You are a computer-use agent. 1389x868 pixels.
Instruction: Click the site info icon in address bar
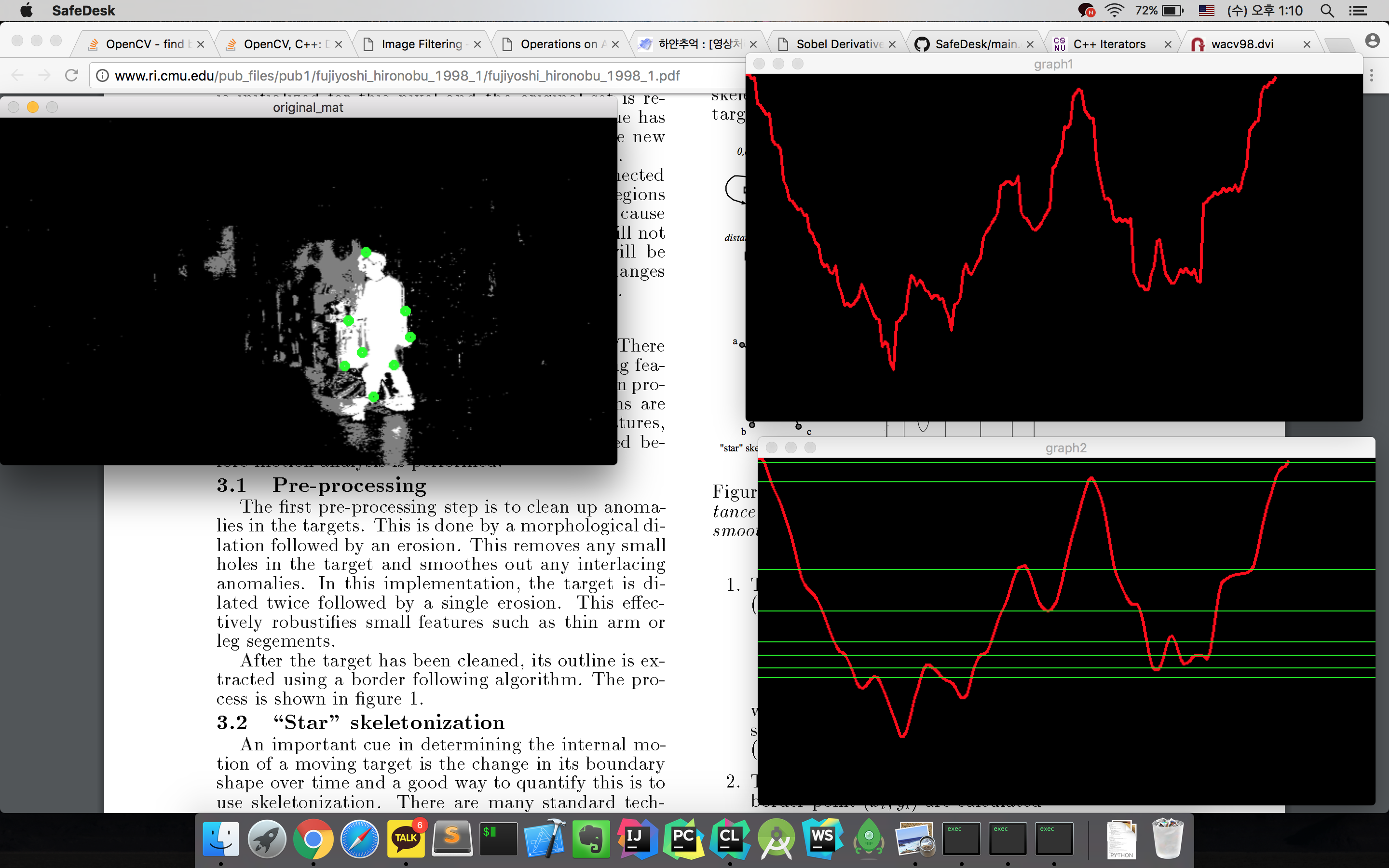click(103, 75)
